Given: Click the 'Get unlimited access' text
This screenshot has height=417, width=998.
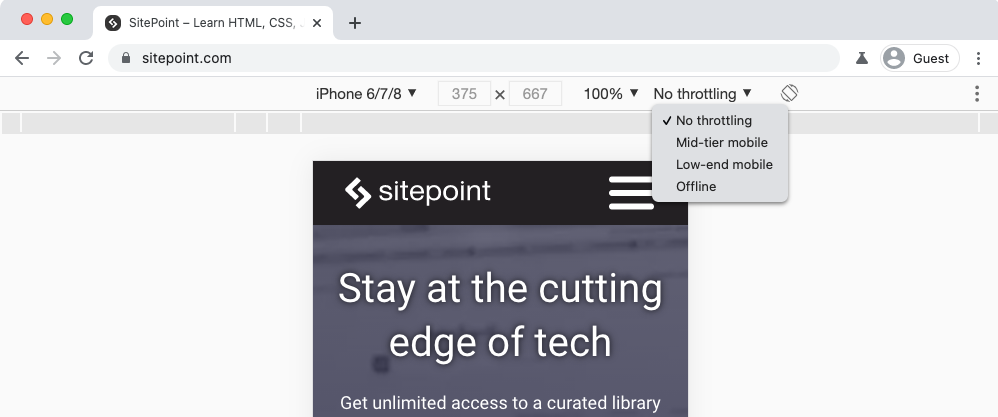Looking at the screenshot, I should pos(500,402).
